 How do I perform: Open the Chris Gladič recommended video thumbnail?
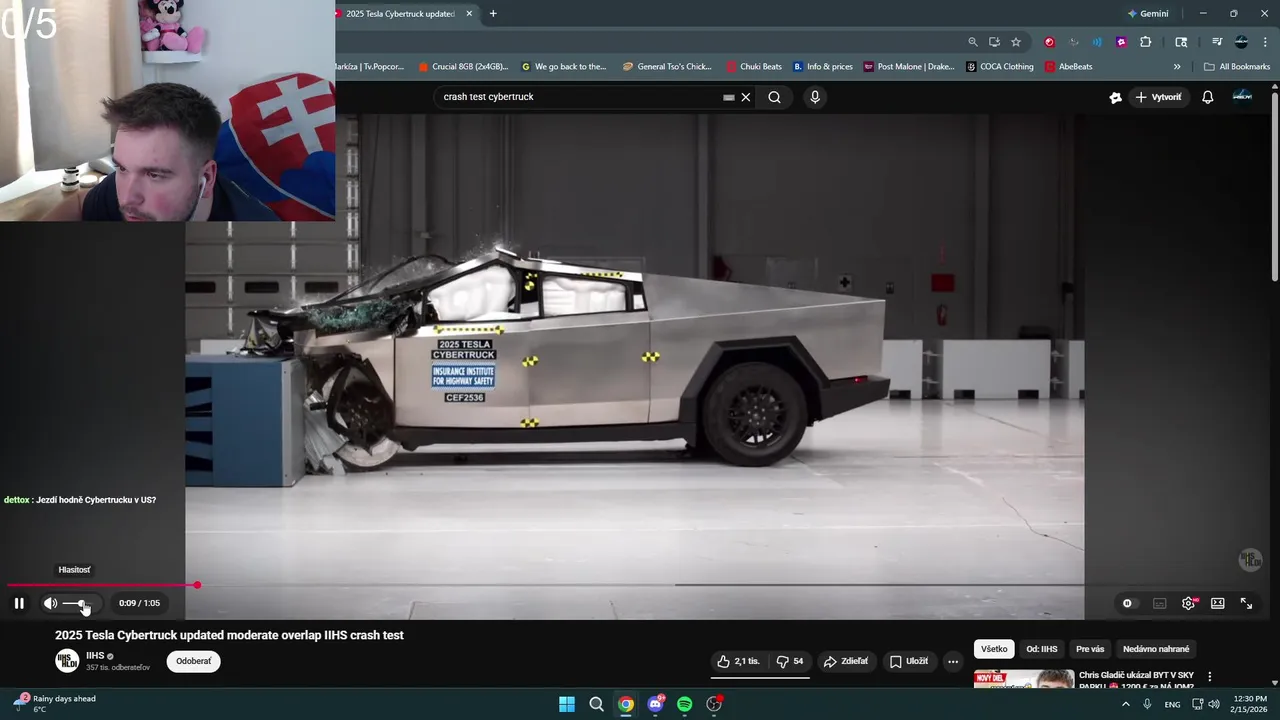[x=1024, y=679]
